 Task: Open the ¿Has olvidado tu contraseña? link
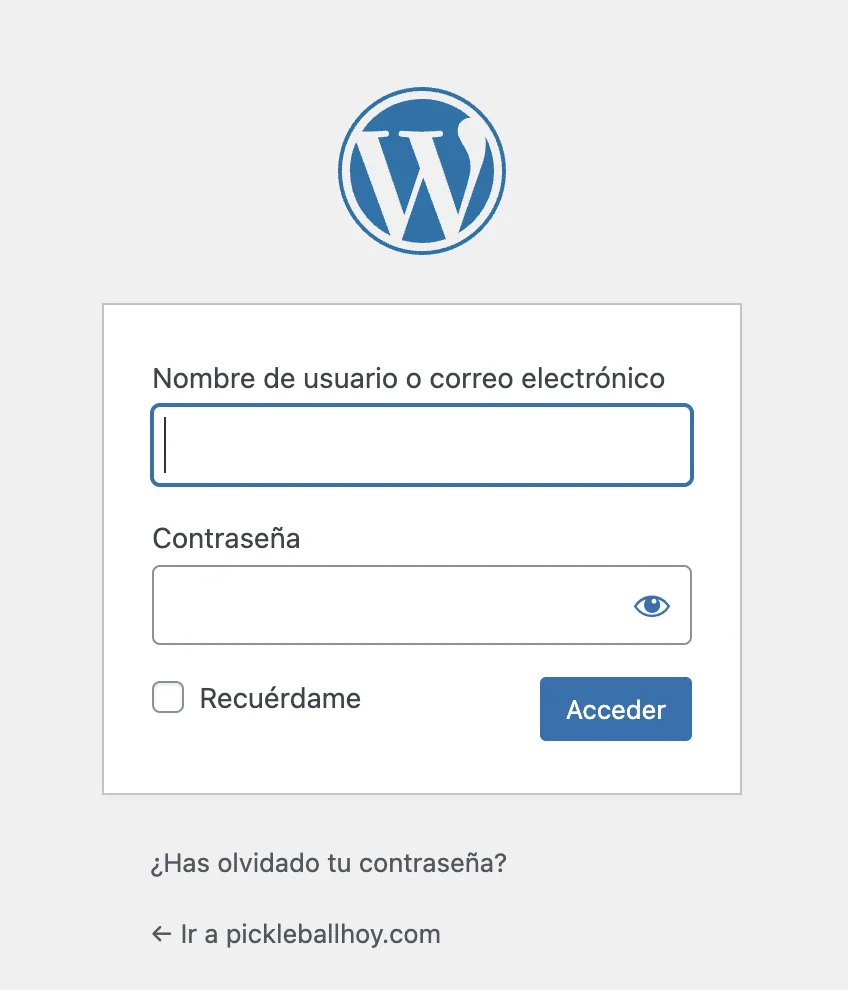(328, 863)
